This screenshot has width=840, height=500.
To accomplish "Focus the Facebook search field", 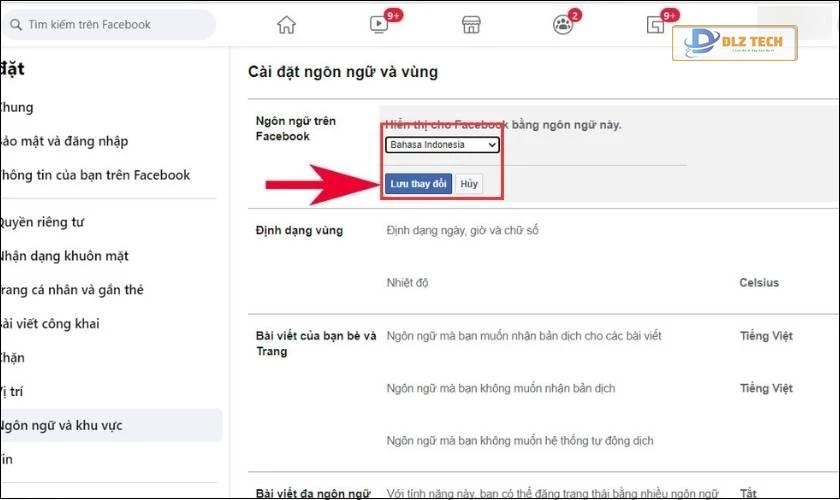I will [109, 25].
